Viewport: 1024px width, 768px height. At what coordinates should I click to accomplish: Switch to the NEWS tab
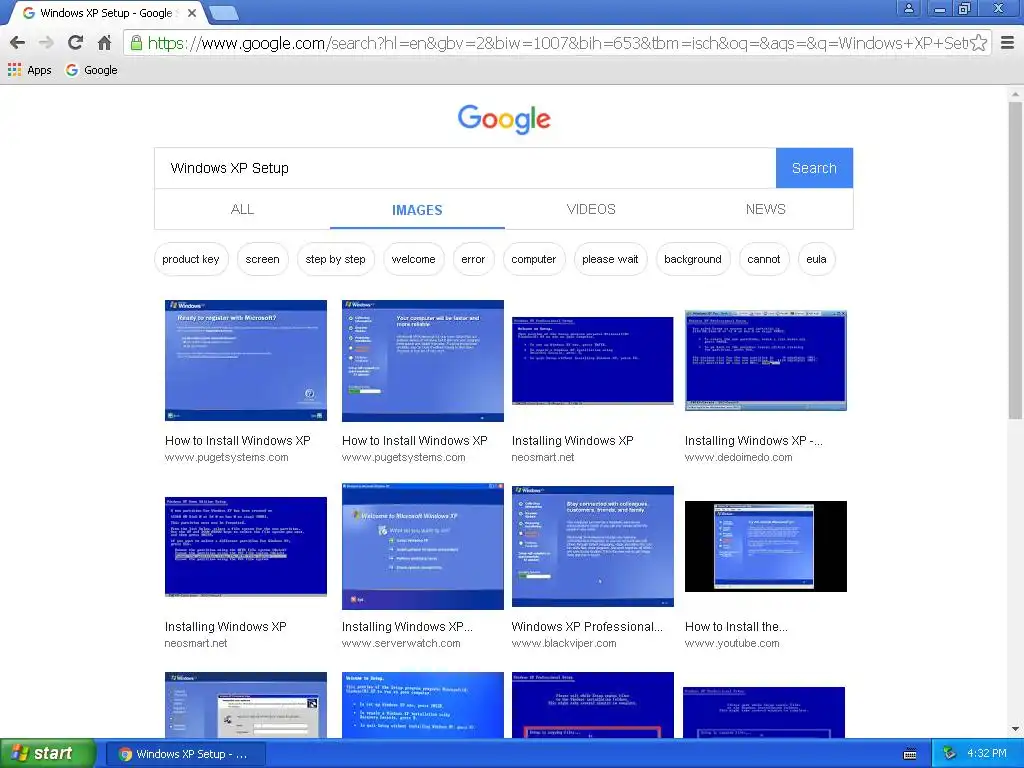[x=765, y=209]
